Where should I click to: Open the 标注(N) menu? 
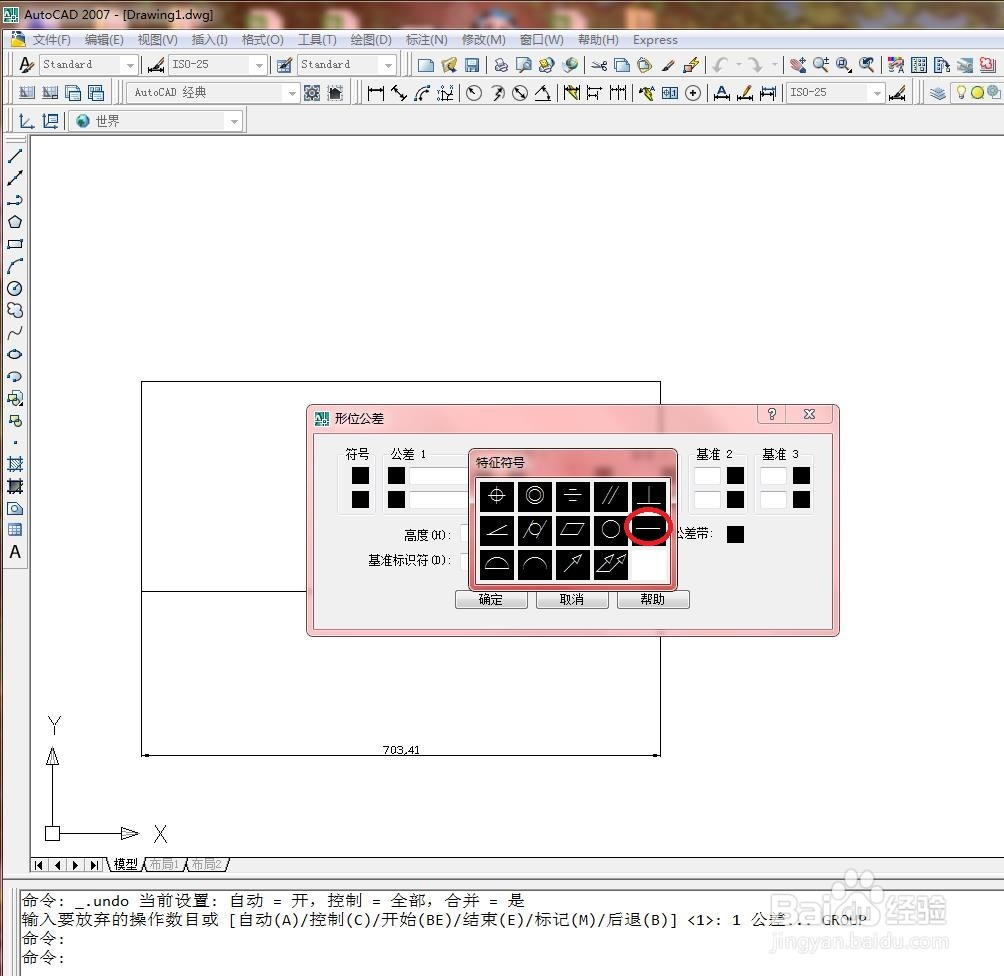[x=426, y=40]
